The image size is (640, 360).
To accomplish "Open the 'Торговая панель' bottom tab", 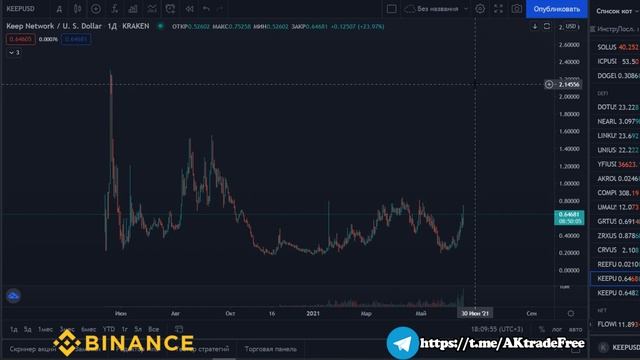I will click(271, 349).
